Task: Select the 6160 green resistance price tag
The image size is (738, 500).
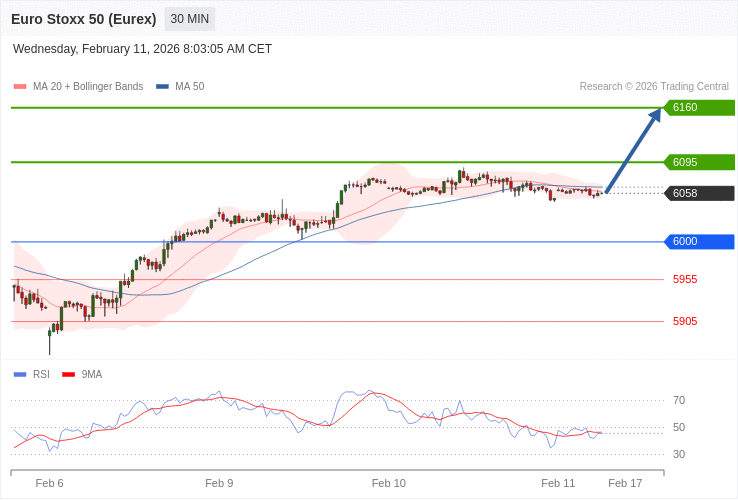Action: click(699, 107)
